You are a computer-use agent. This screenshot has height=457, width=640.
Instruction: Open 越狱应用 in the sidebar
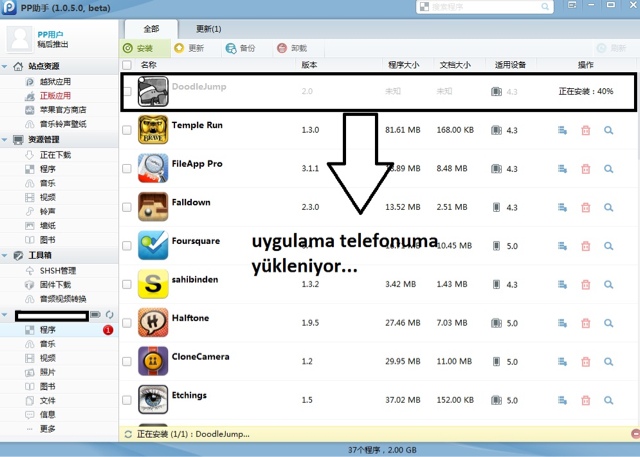click(55, 82)
